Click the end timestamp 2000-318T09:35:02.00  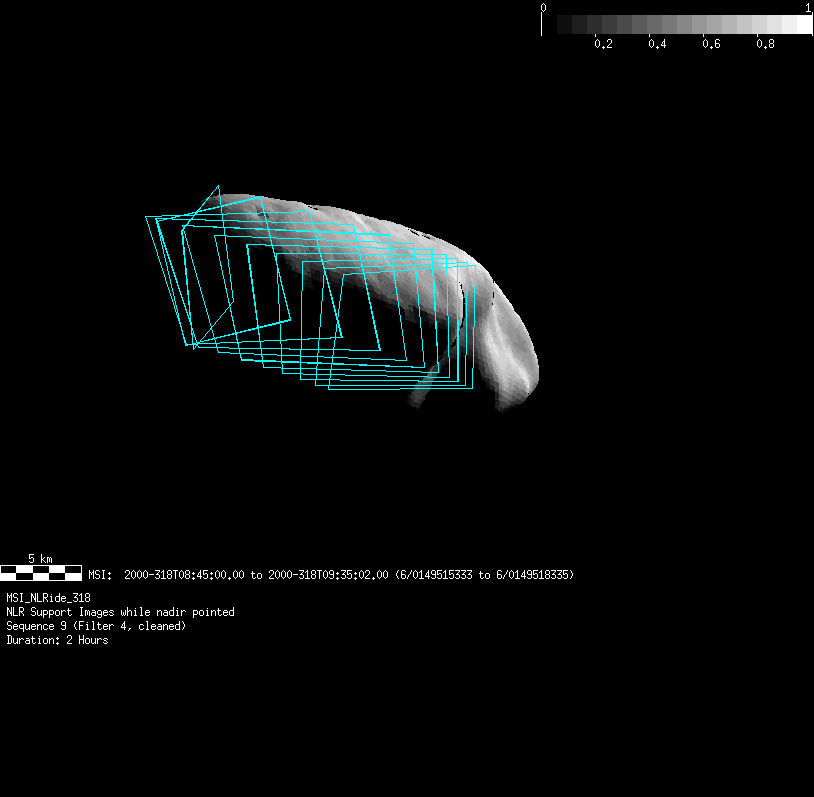[x=328, y=575]
